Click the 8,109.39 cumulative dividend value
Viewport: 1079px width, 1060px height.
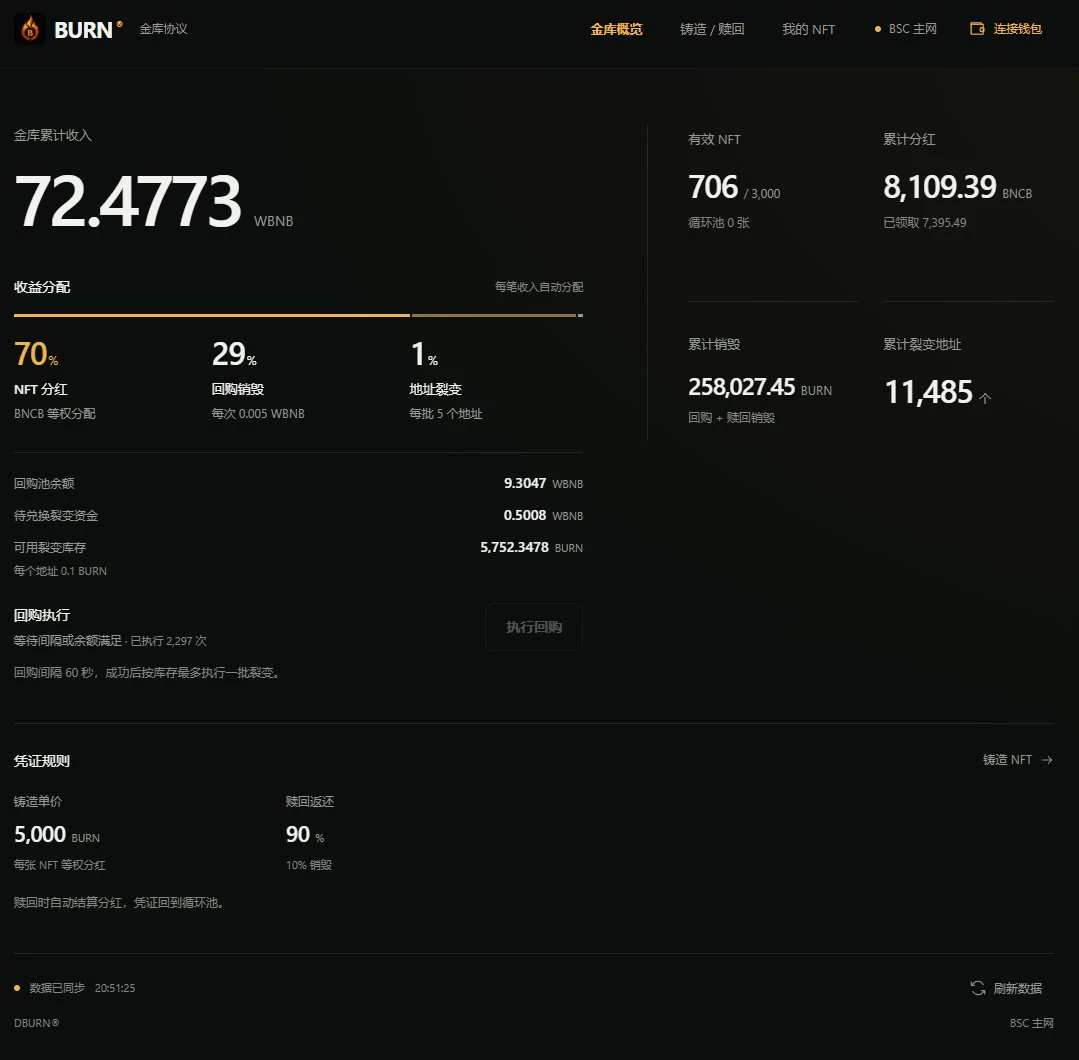(940, 187)
